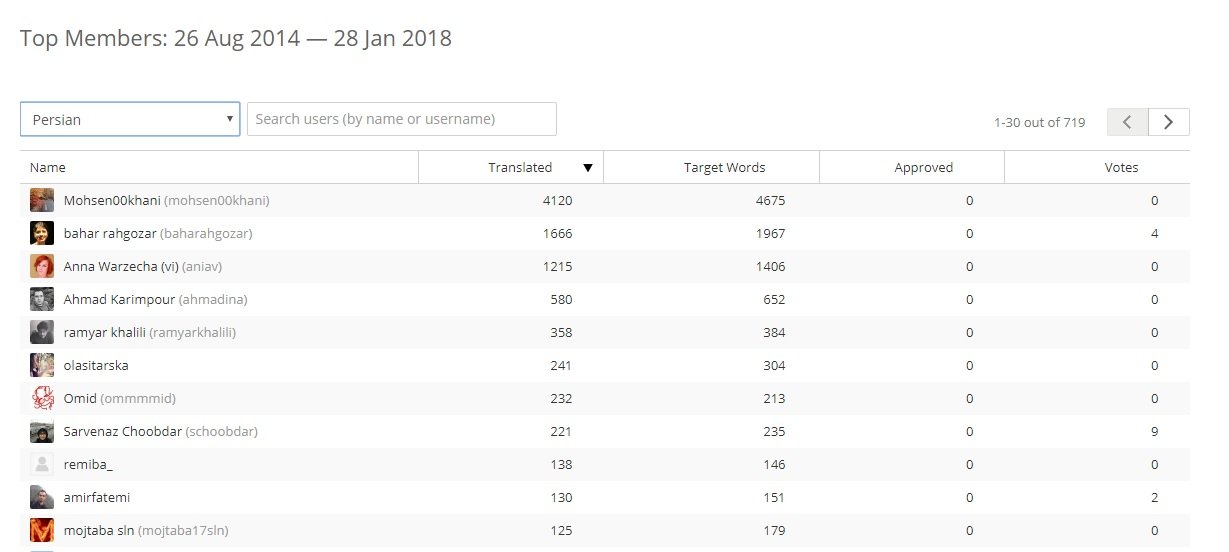Sort by Name column header

pos(48,168)
